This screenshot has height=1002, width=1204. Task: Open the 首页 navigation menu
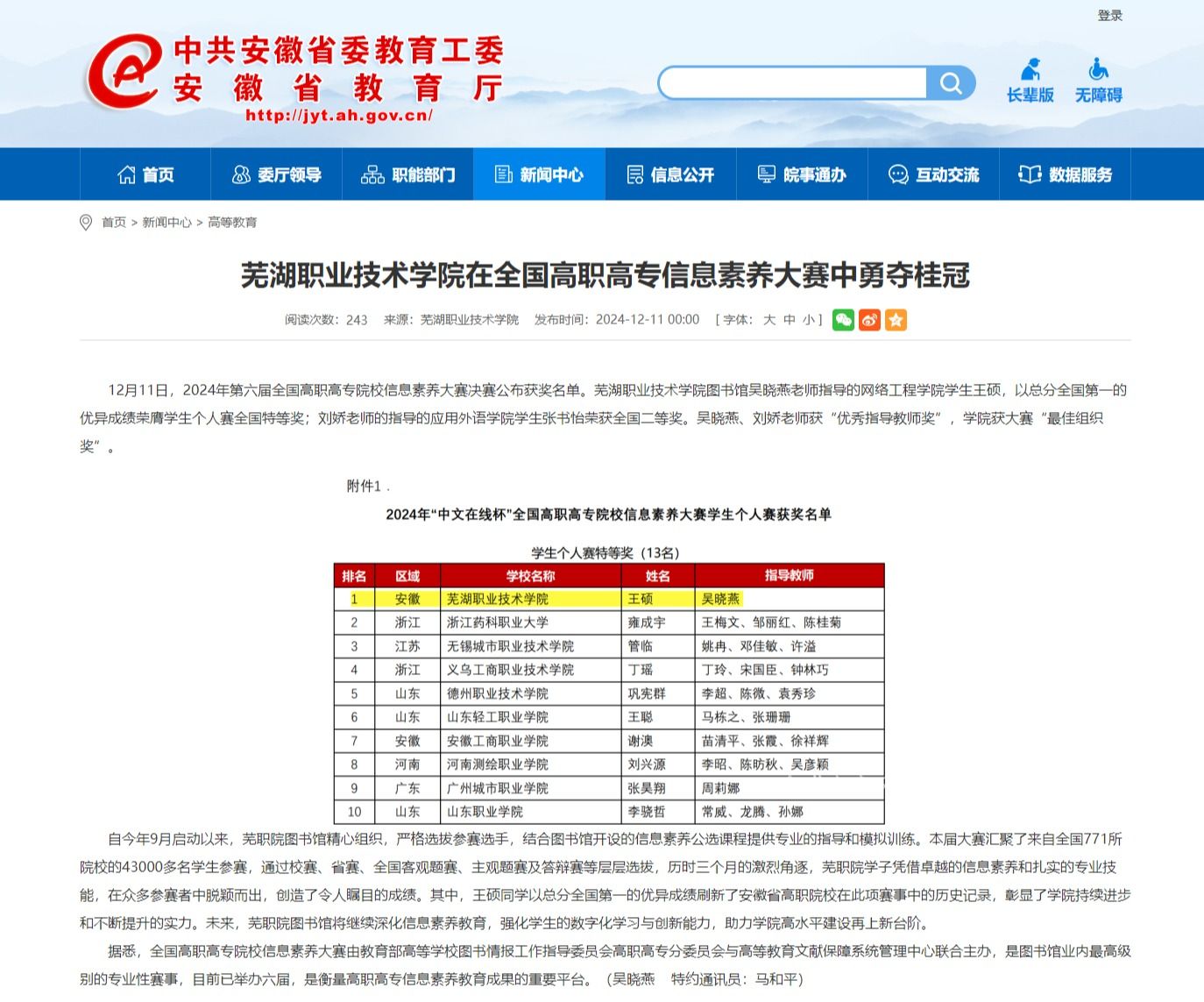[x=145, y=174]
